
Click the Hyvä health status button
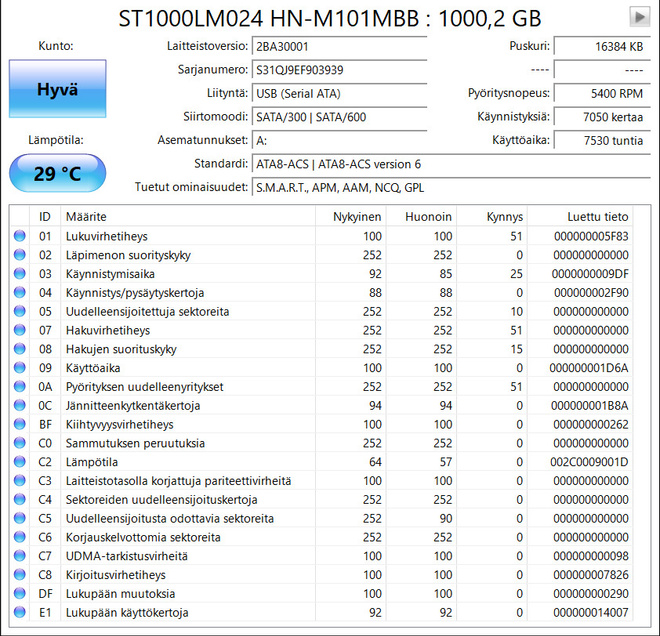pyautogui.click(x=58, y=89)
